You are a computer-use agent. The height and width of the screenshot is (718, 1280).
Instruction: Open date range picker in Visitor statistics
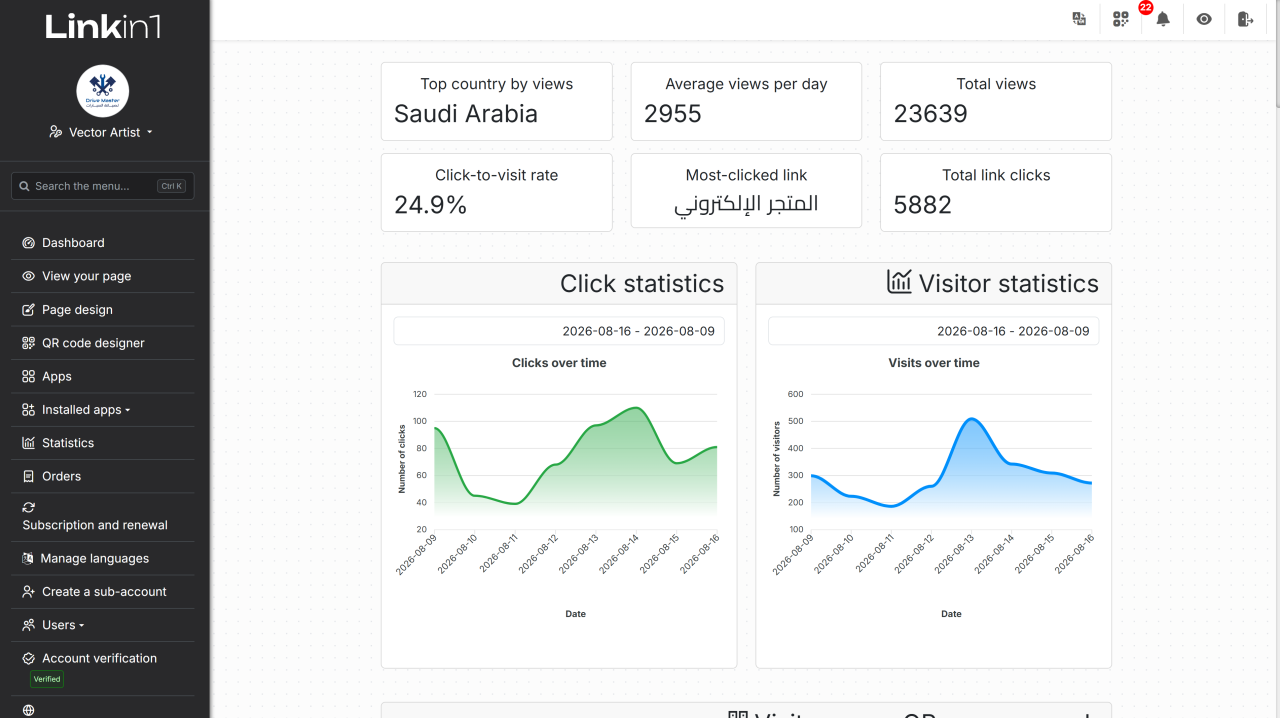(934, 331)
